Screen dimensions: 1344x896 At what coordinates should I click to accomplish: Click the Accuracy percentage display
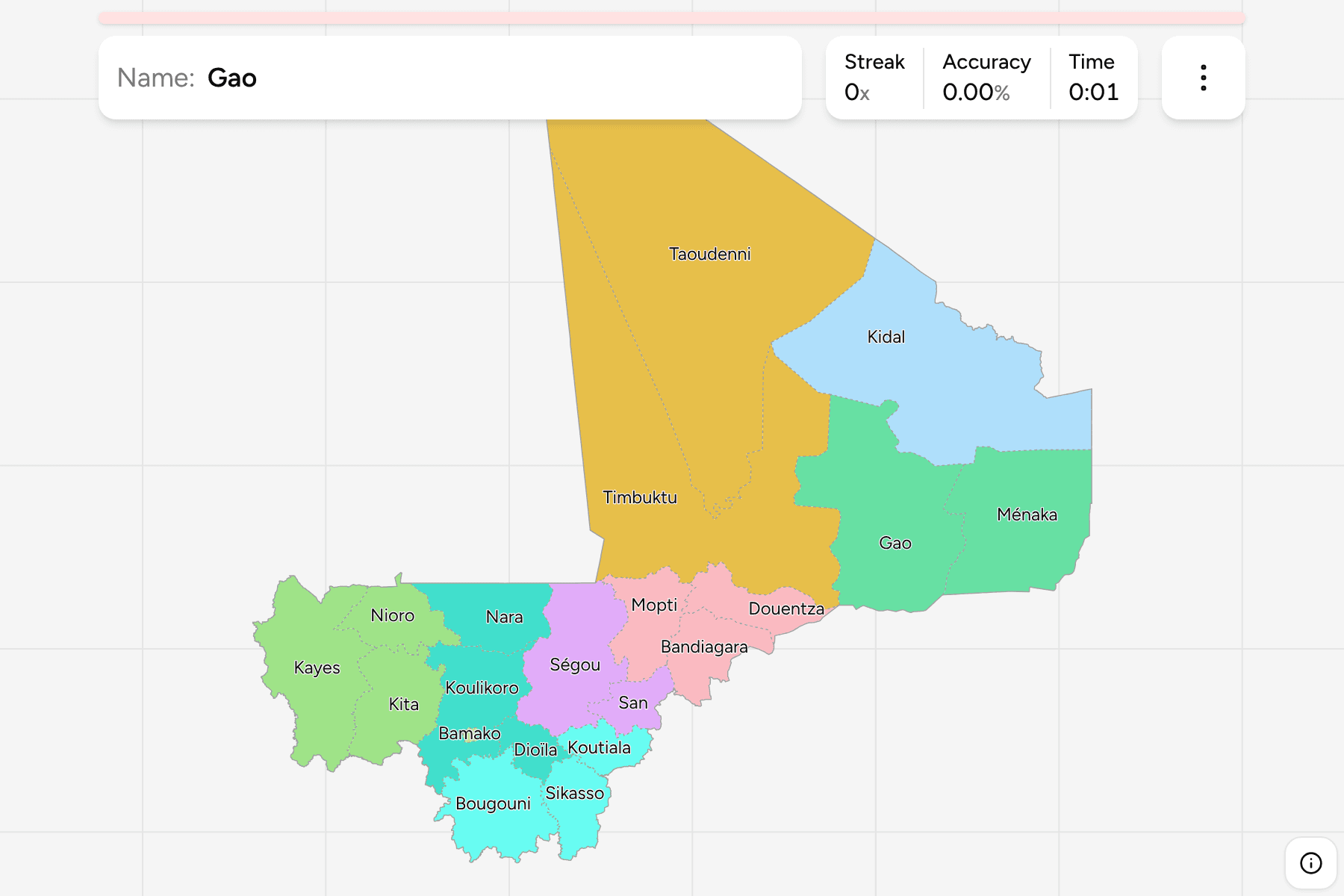coord(986,78)
